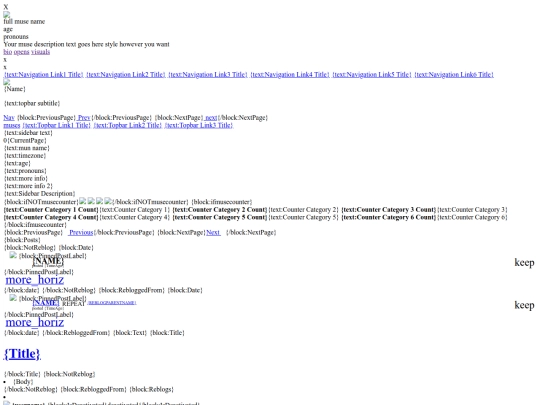This screenshot has height=405, width=540.
Task: Click the {text:timezone} line
Action: tap(25, 156)
